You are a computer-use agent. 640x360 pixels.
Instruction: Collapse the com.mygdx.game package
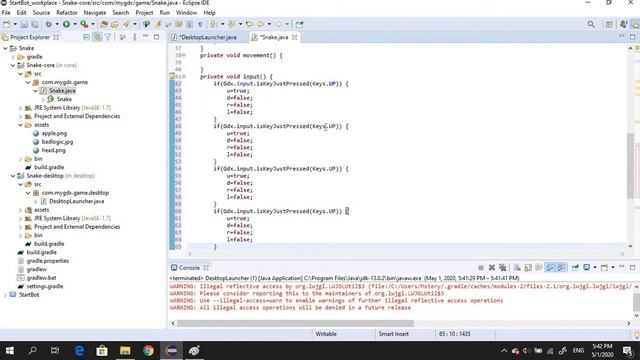point(28,82)
